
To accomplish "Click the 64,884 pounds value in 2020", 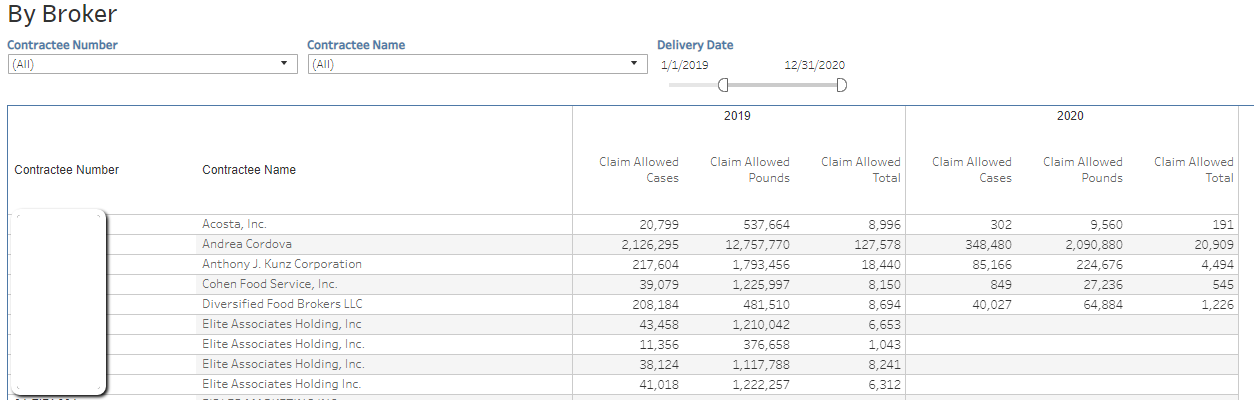I will pos(1103,305).
